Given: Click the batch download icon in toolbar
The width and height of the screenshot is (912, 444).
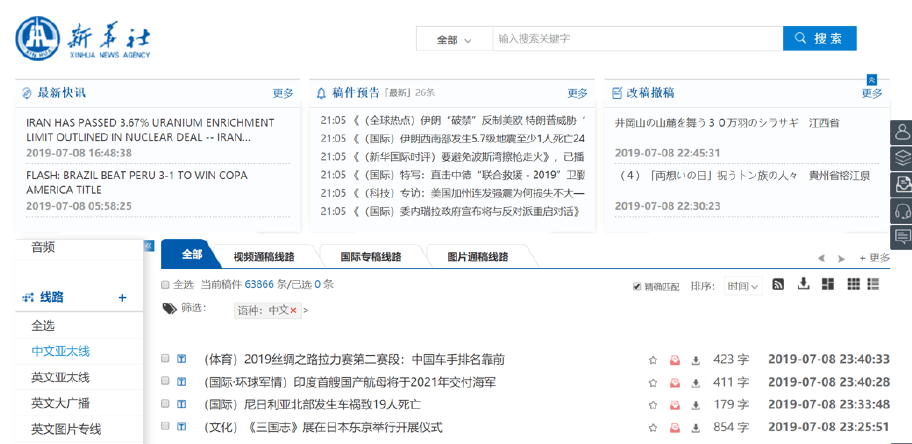Looking at the screenshot, I should point(803,285).
